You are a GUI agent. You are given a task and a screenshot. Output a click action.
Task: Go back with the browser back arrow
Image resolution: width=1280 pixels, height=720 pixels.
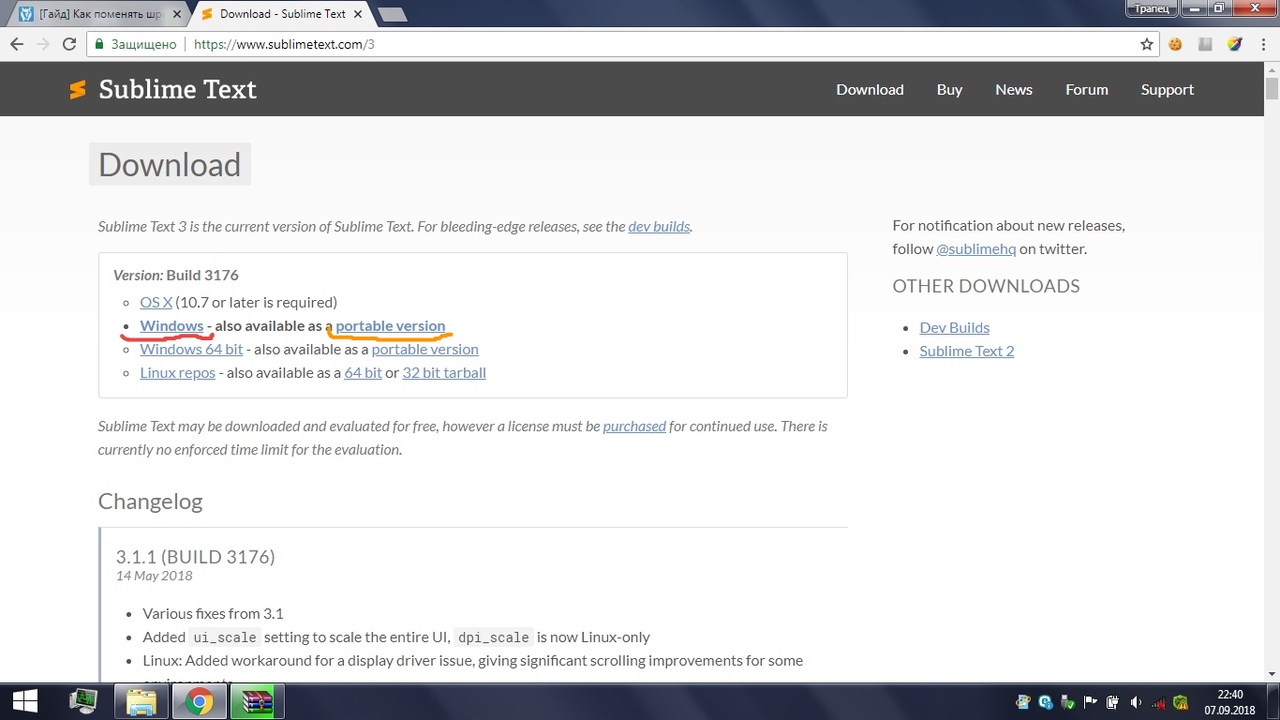click(17, 44)
